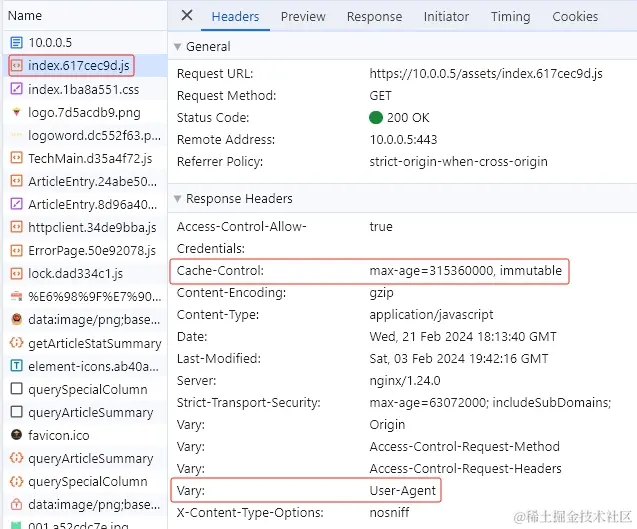Open the Cookies tab
The width and height of the screenshot is (637, 529).
click(x=575, y=16)
